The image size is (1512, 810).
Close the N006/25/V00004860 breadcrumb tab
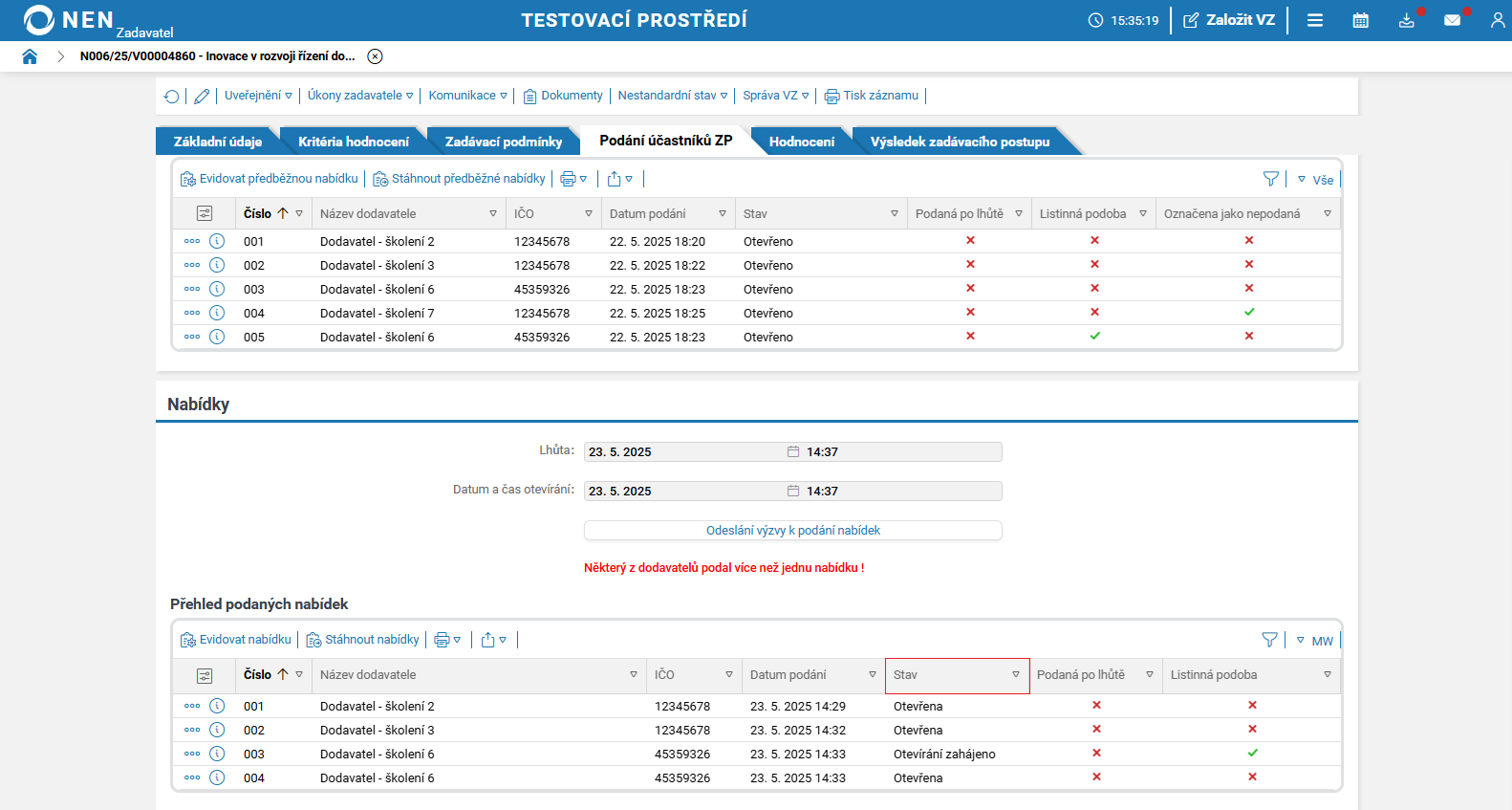point(376,56)
